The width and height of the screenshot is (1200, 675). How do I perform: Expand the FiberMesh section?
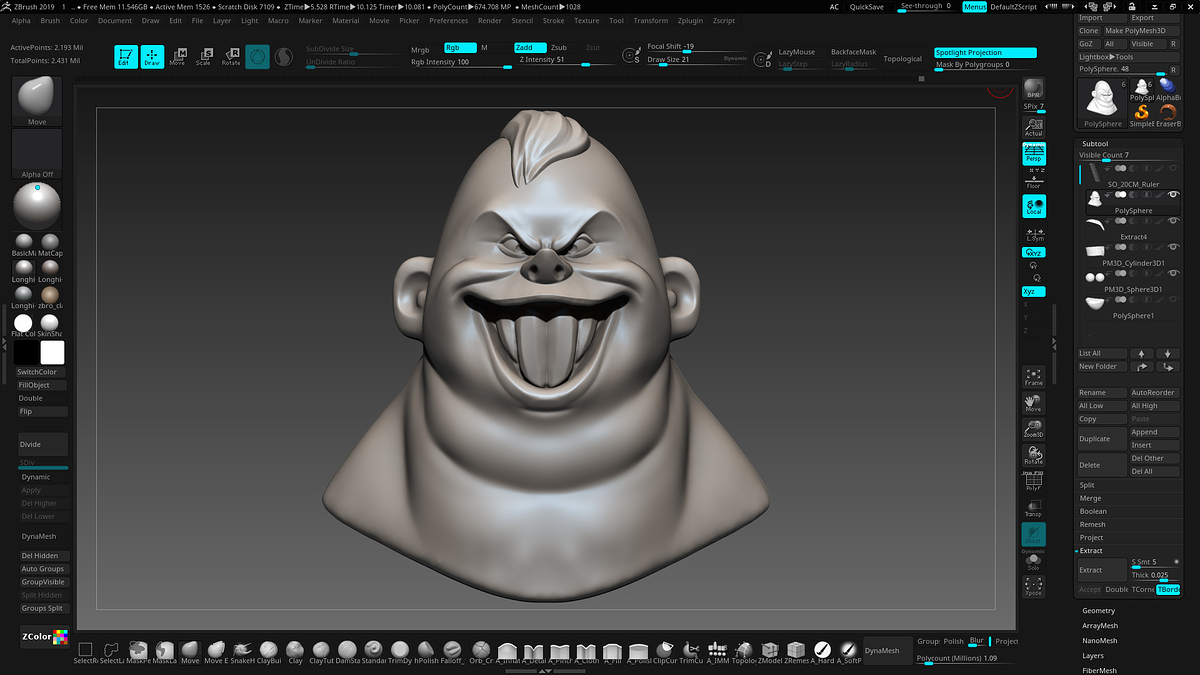click(x=1099, y=670)
